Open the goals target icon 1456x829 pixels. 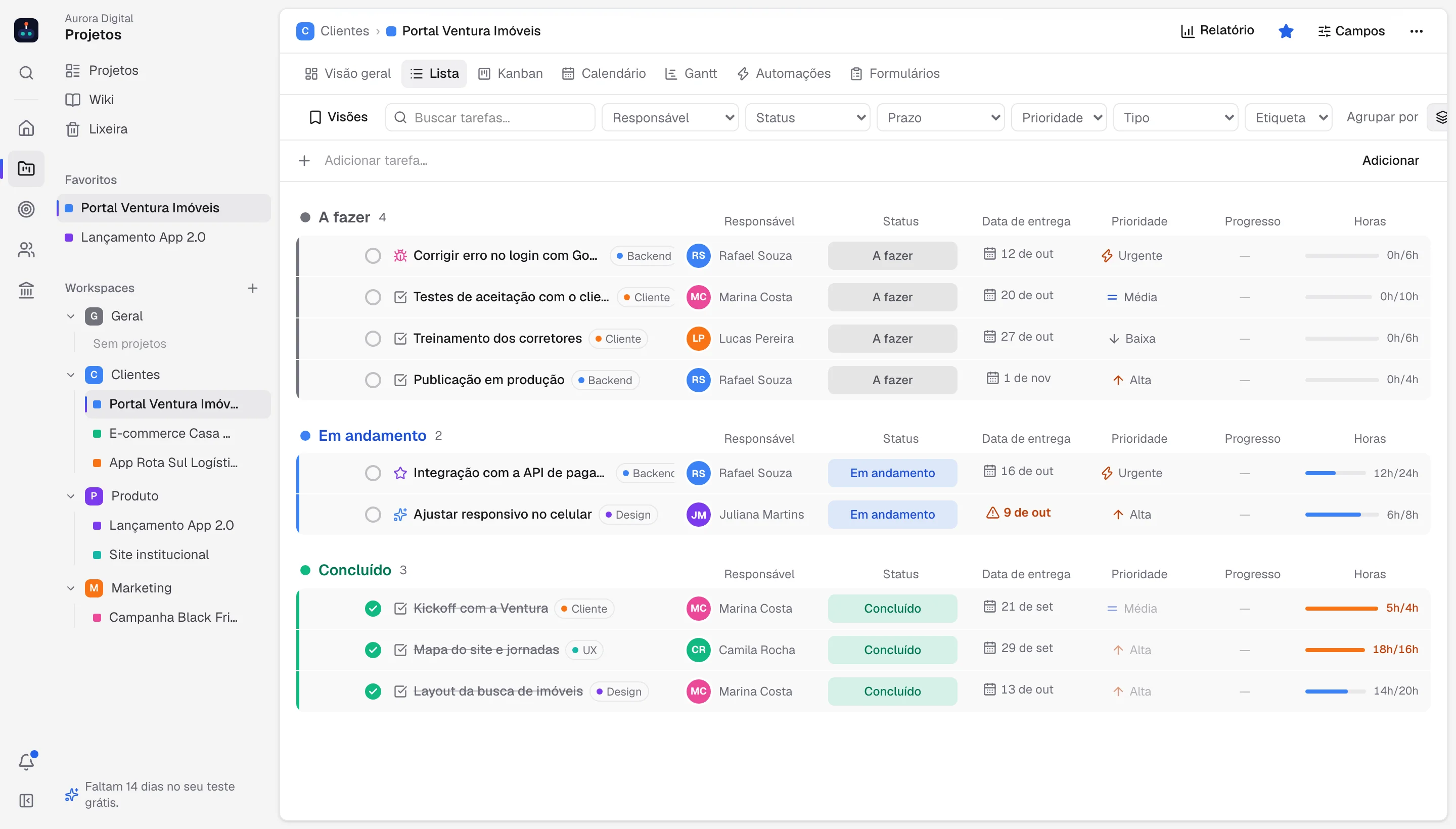[26, 209]
